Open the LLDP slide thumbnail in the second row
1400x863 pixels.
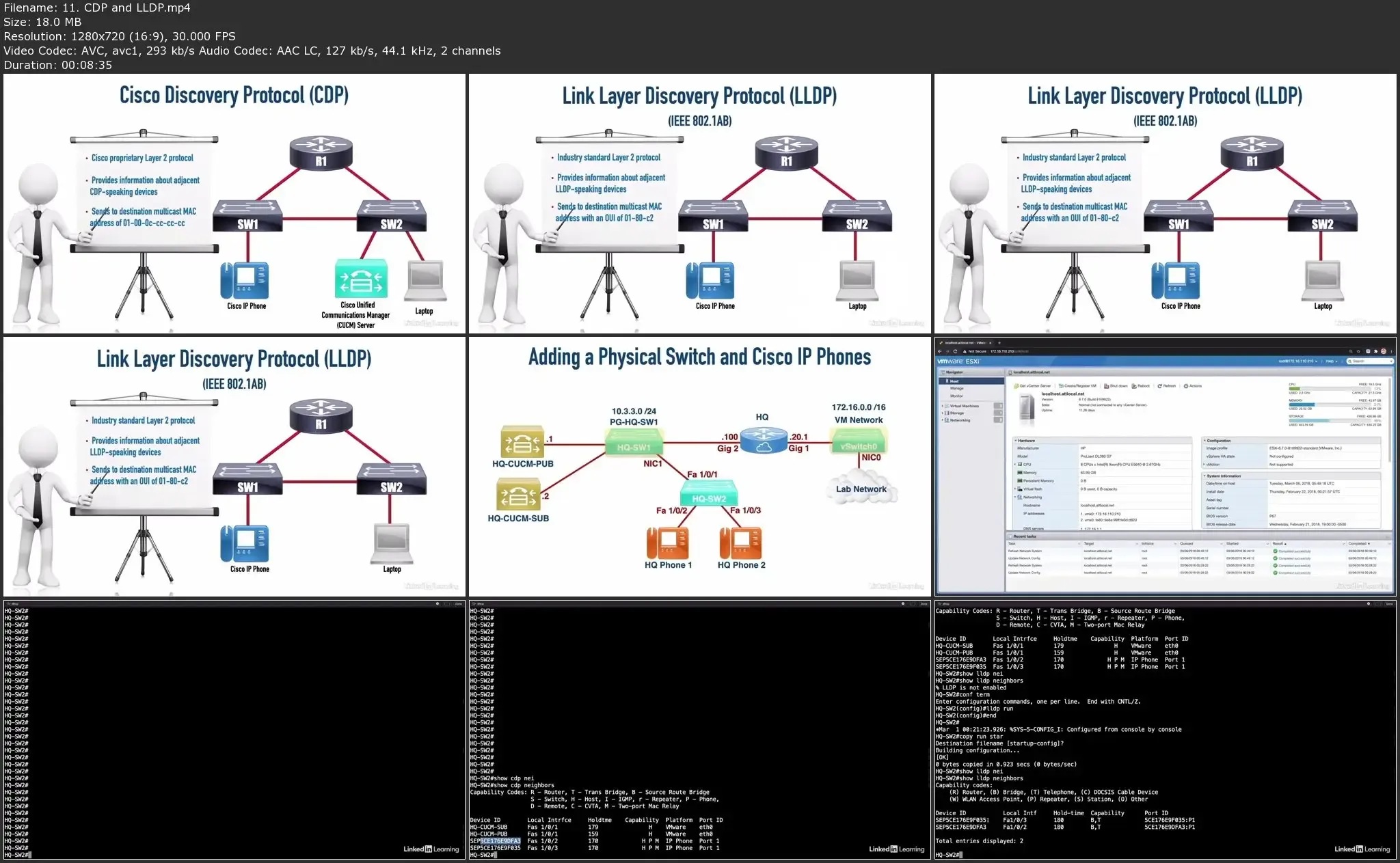click(234, 467)
